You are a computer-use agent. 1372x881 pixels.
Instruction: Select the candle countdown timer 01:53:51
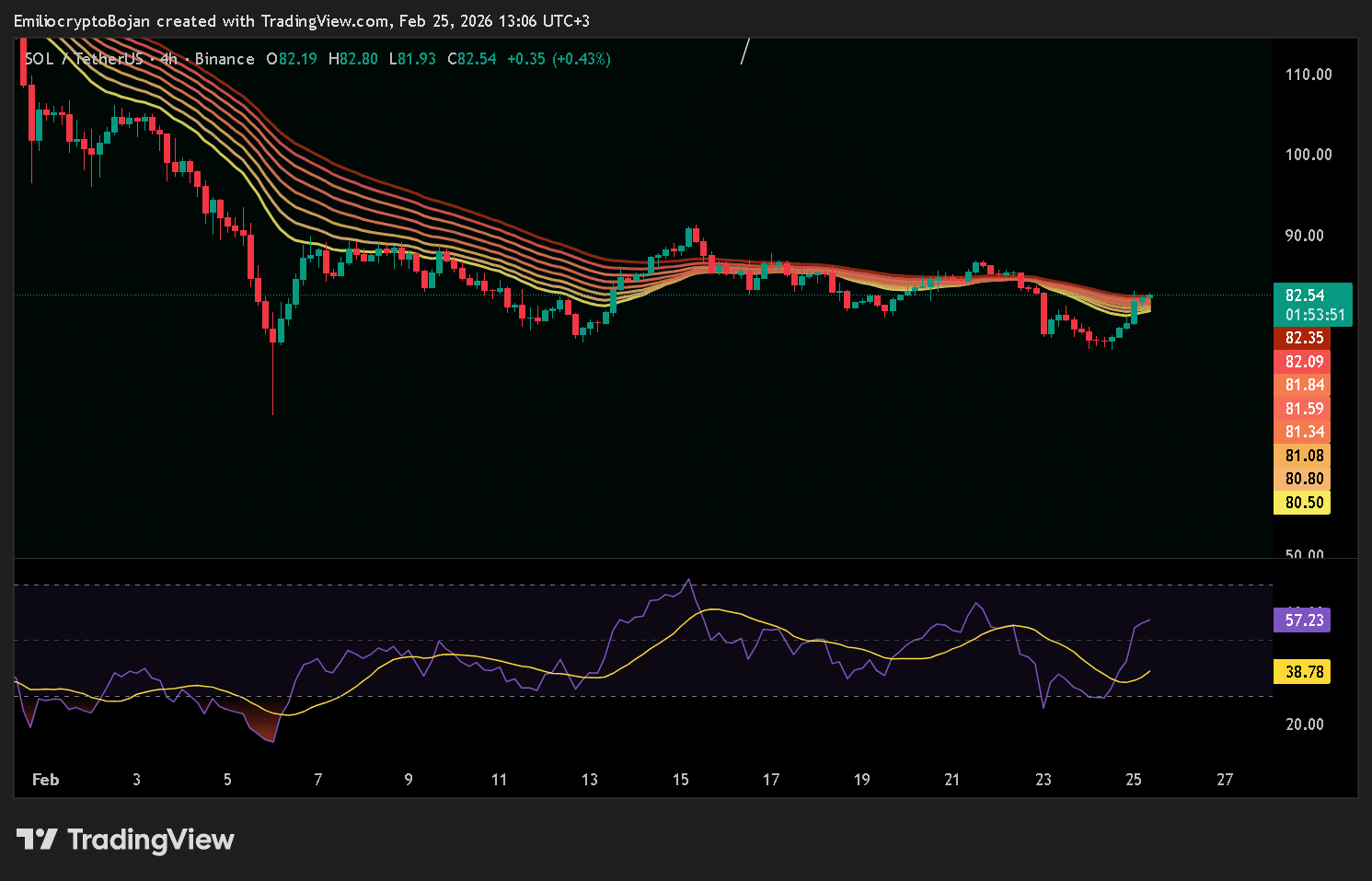tap(1315, 315)
